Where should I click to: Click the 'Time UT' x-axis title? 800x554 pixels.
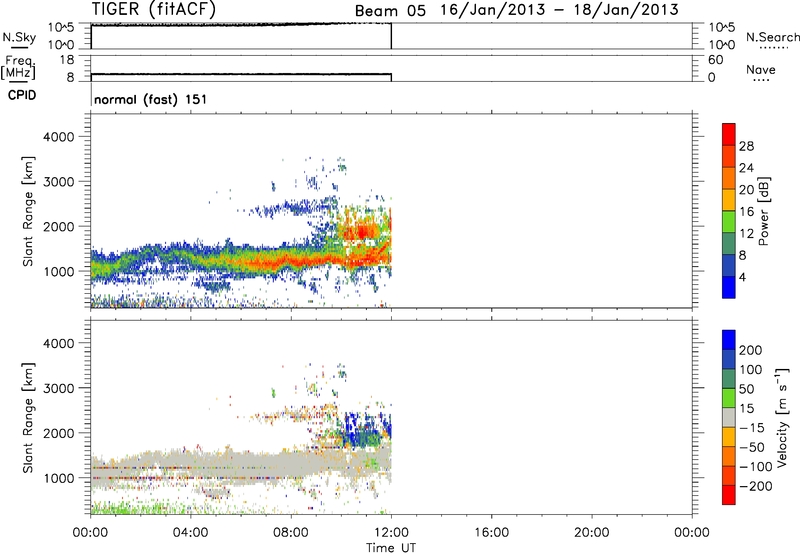(x=391, y=548)
